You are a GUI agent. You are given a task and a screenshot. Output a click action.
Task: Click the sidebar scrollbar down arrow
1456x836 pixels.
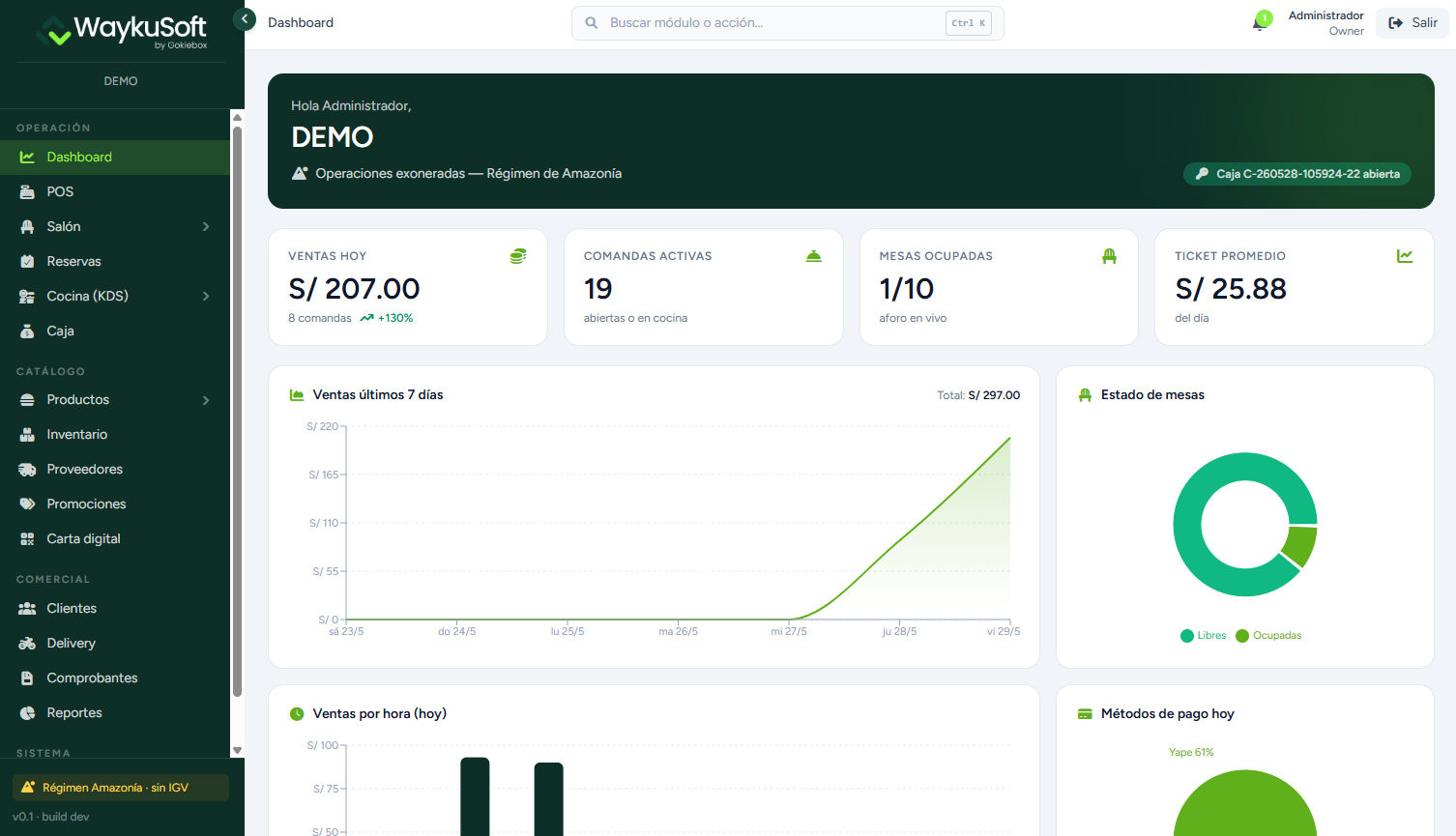(x=237, y=750)
